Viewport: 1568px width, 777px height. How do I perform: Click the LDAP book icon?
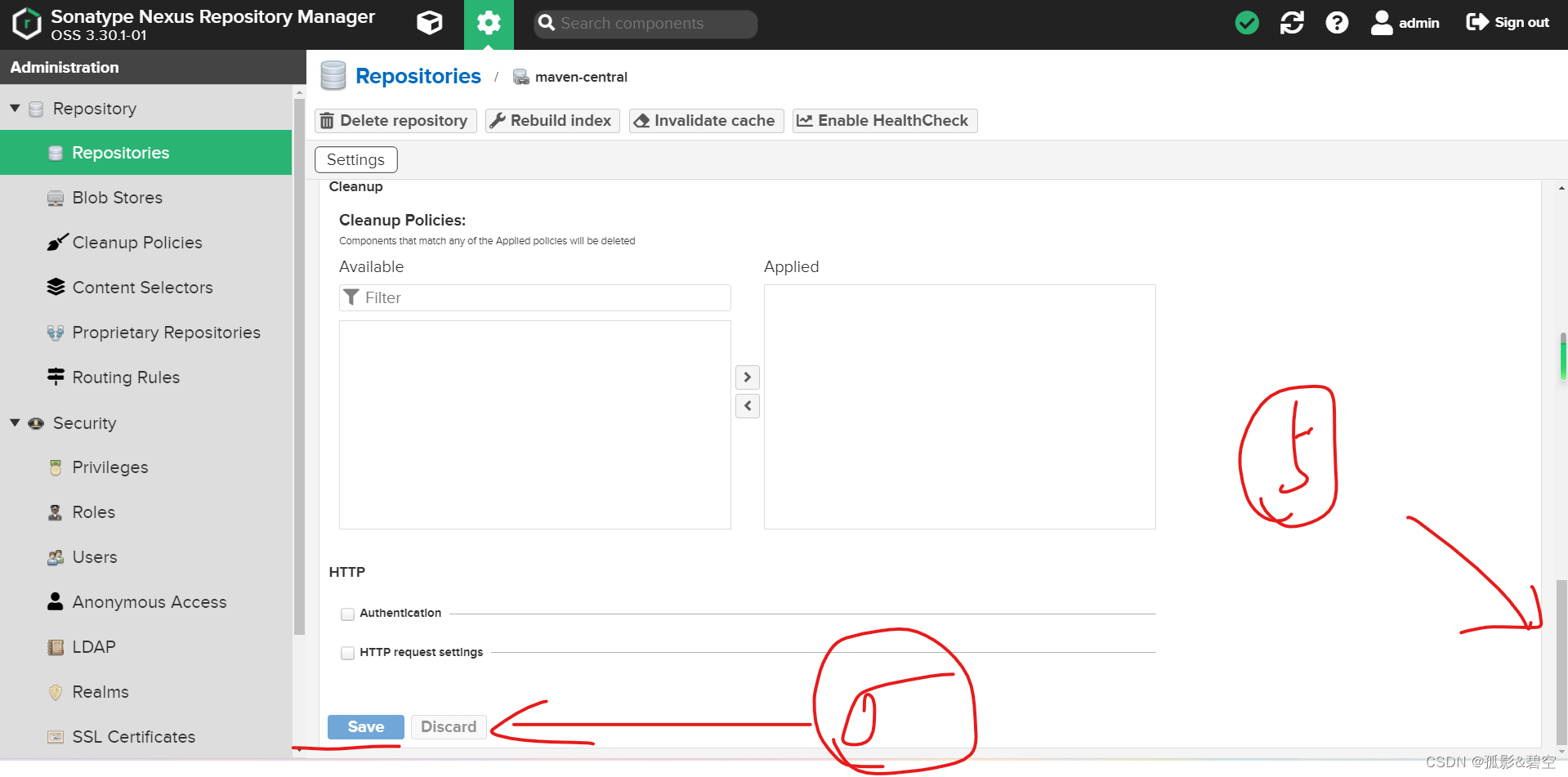(x=56, y=647)
